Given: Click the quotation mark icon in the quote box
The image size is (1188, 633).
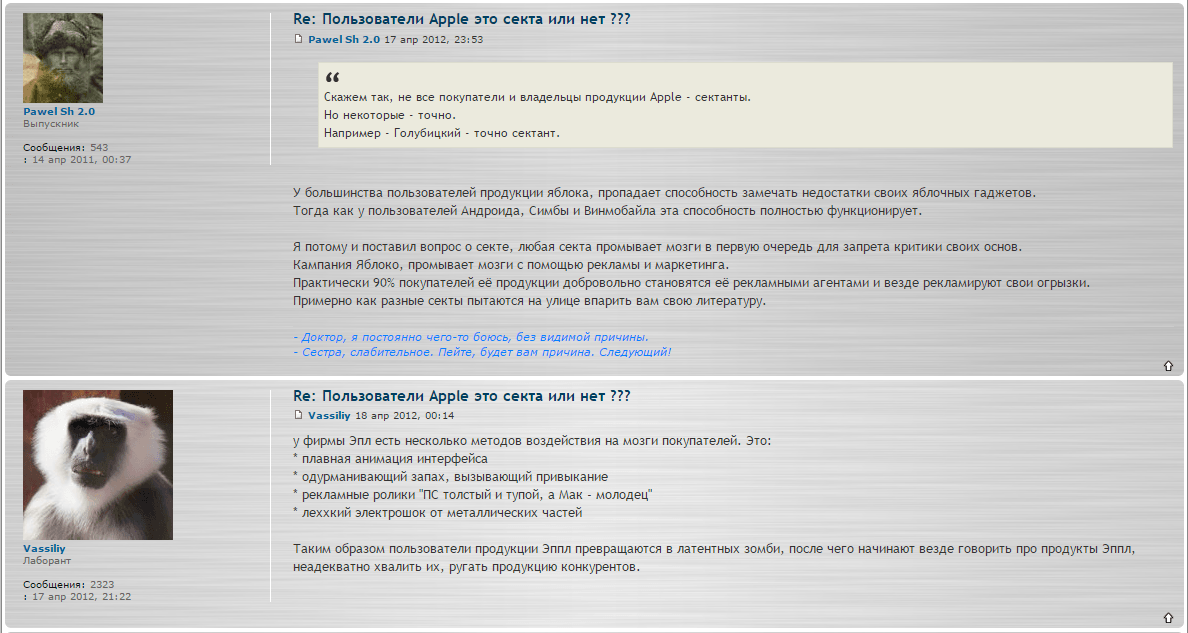Looking at the screenshot, I should [332, 78].
